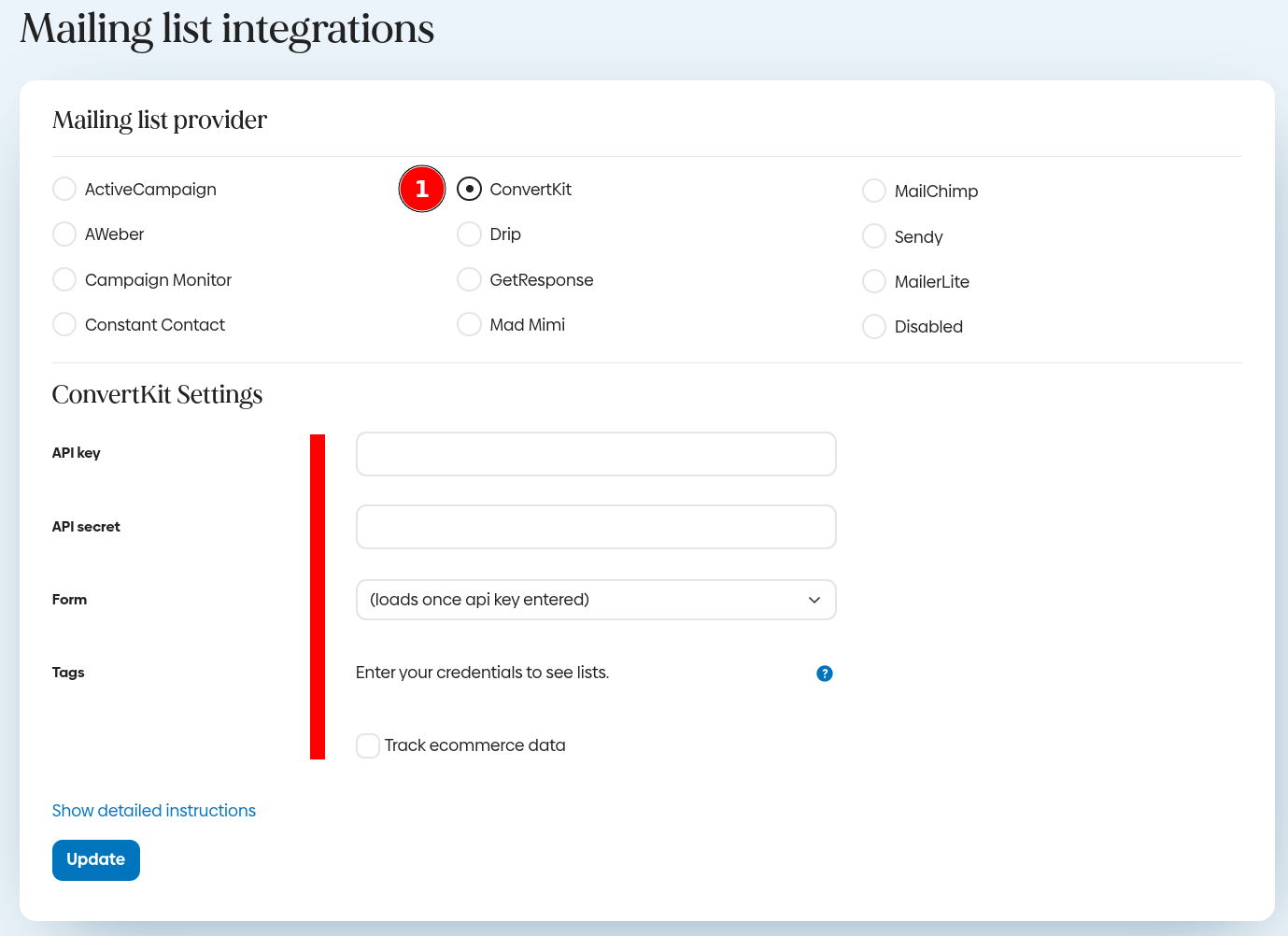Image resolution: width=1288 pixels, height=936 pixels.
Task: Click the blue help question mark icon
Action: coord(824,674)
